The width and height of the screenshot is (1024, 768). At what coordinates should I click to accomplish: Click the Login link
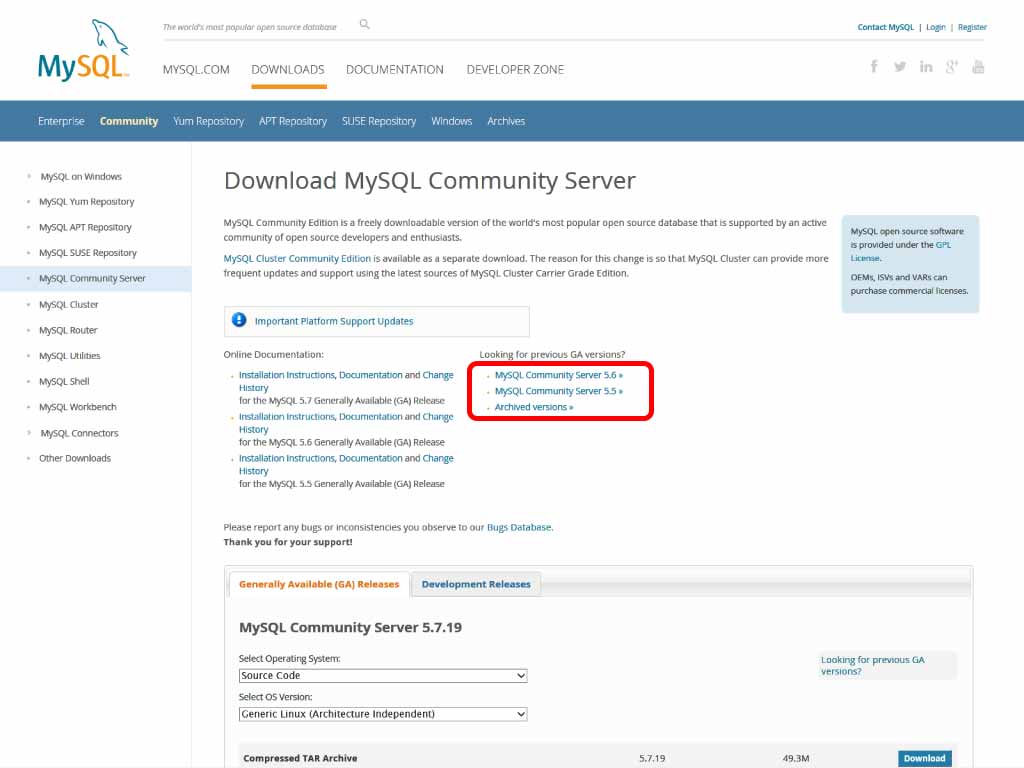click(x=935, y=27)
